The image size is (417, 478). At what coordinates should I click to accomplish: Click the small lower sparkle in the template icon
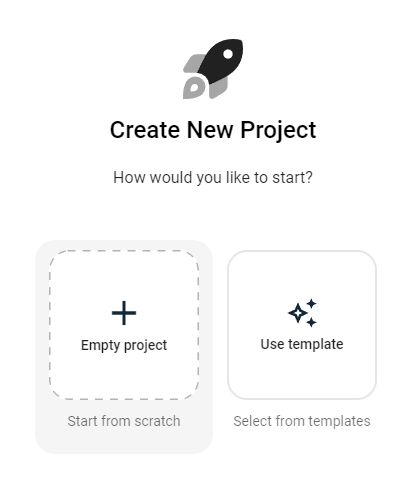pyautogui.click(x=311, y=322)
